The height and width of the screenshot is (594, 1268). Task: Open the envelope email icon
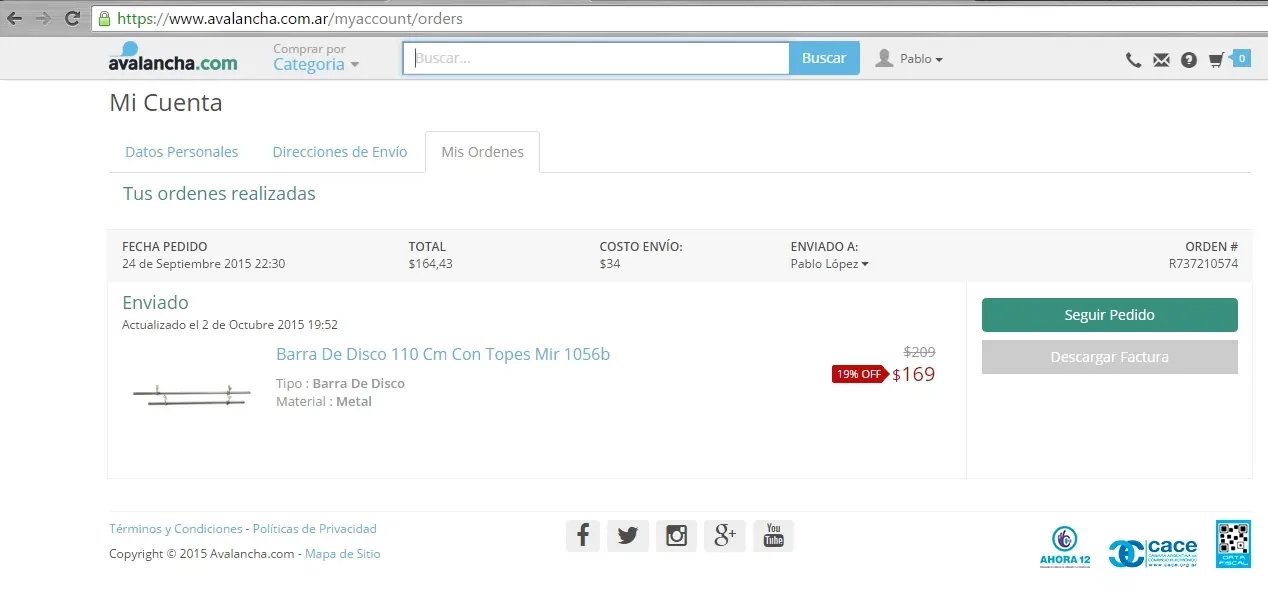click(1161, 60)
